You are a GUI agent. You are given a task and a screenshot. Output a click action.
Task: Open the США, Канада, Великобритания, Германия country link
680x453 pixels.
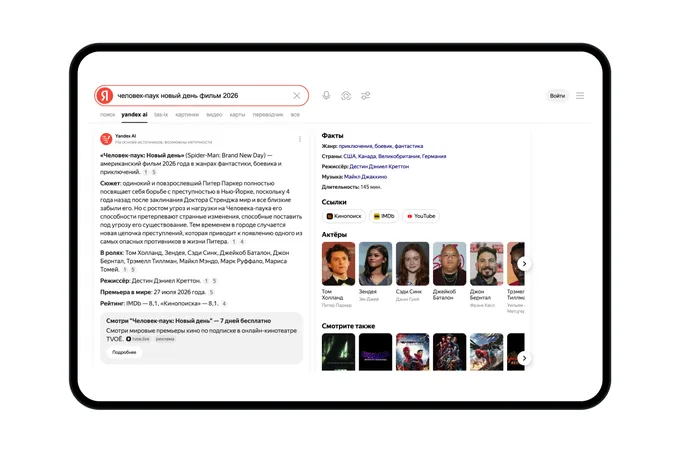click(395, 156)
